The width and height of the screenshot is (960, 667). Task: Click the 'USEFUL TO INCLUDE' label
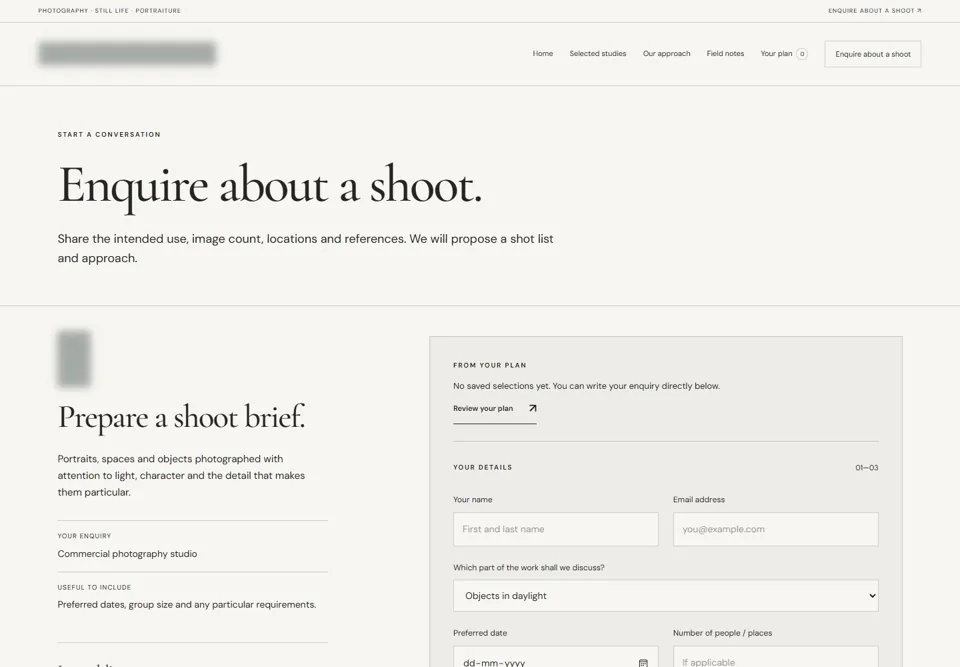tap(94, 587)
